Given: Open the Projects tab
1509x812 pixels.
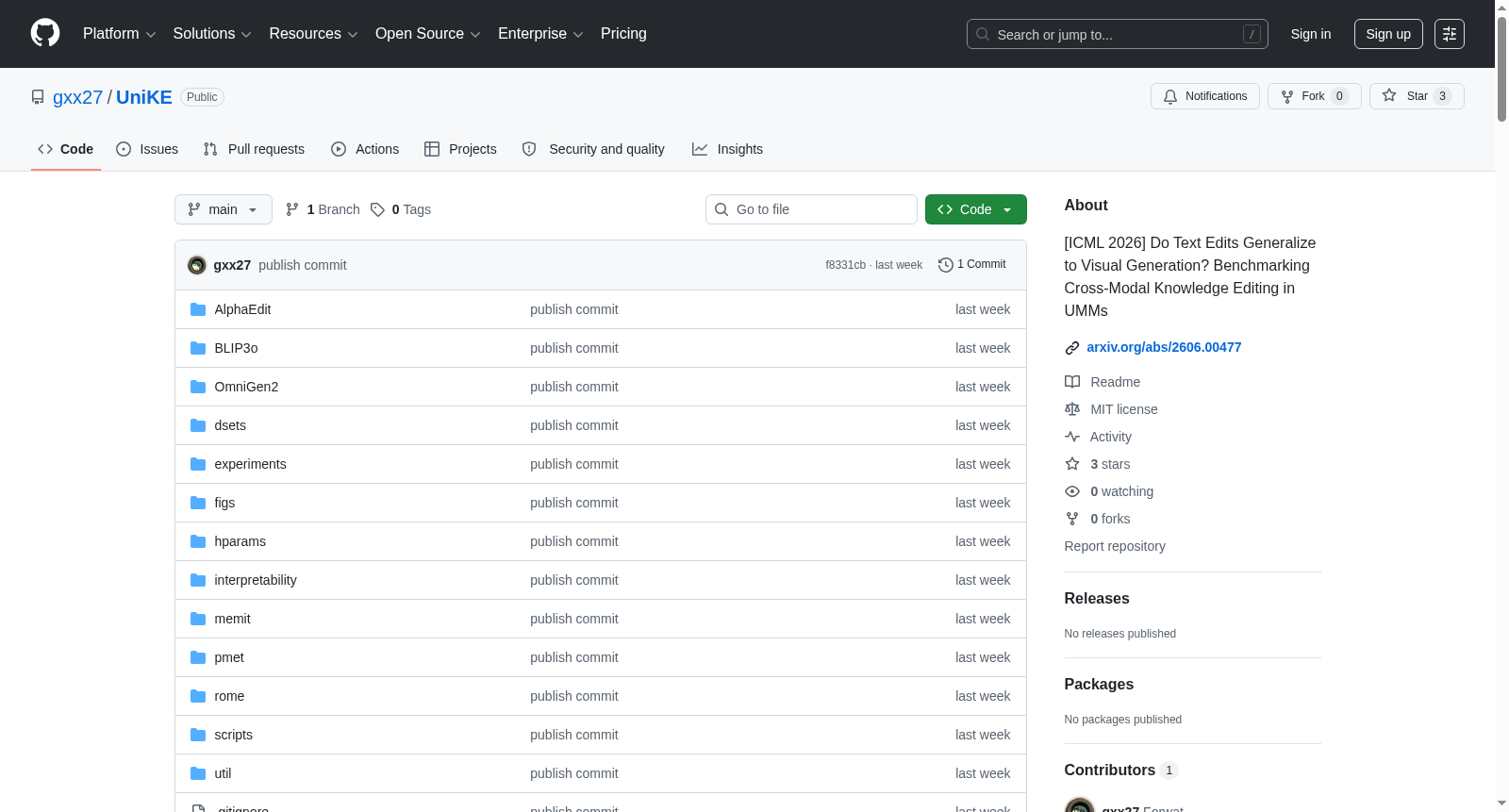Looking at the screenshot, I should click(460, 149).
